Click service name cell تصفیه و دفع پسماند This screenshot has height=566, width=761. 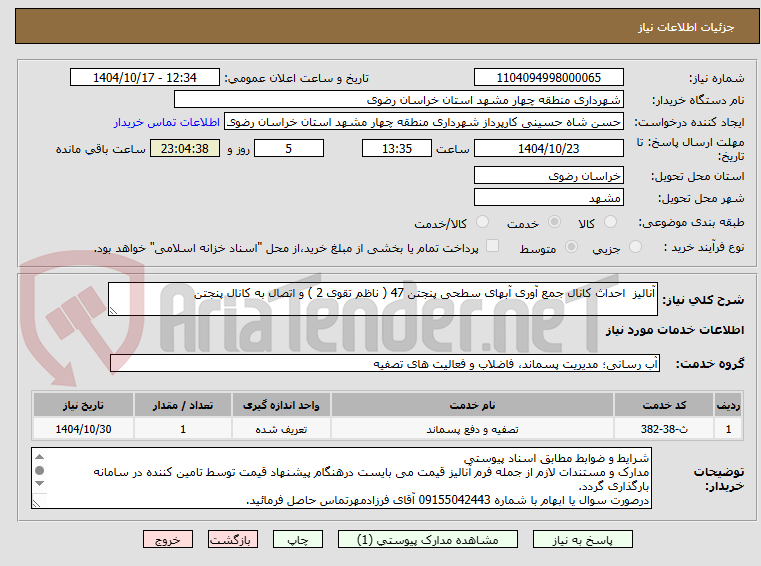[x=472, y=429]
